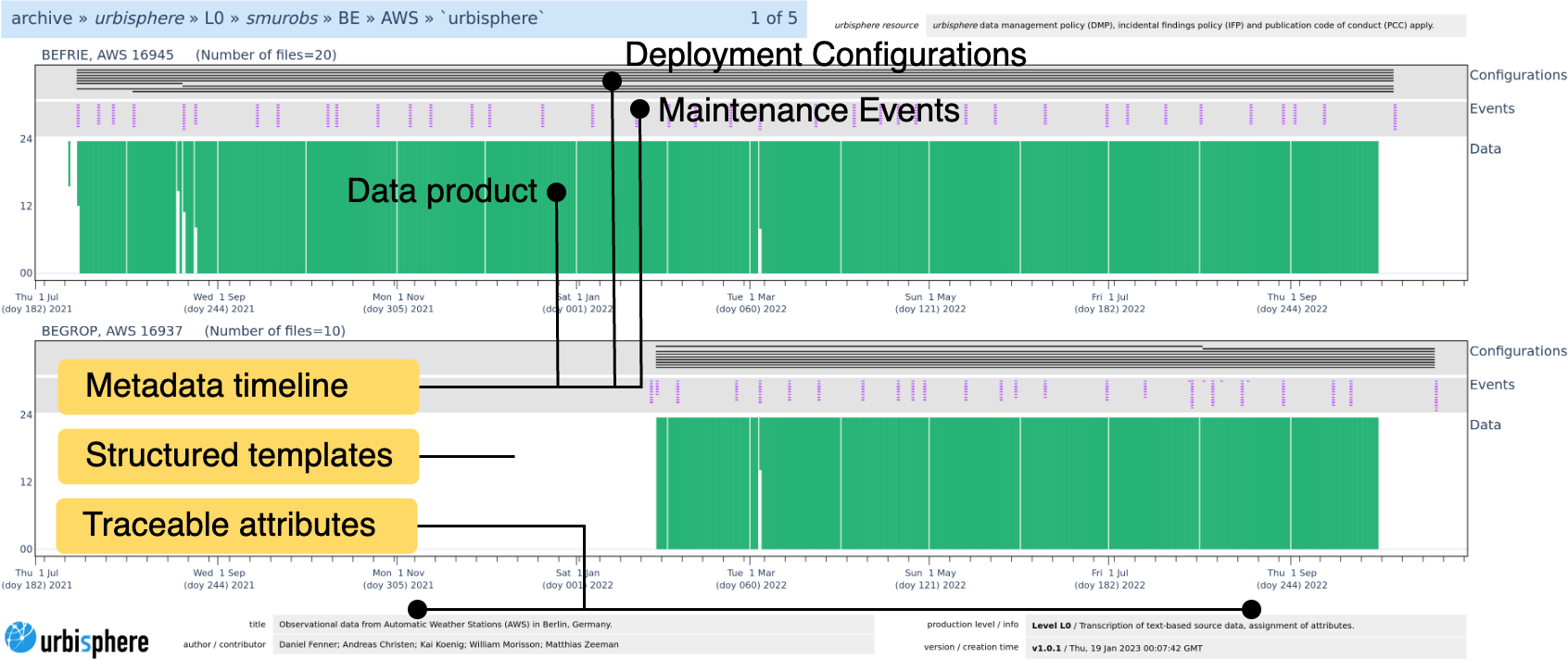Click the BEFRIE panel 'Configurations' row label
This screenshot has width=1568, height=660.
tap(1517, 75)
